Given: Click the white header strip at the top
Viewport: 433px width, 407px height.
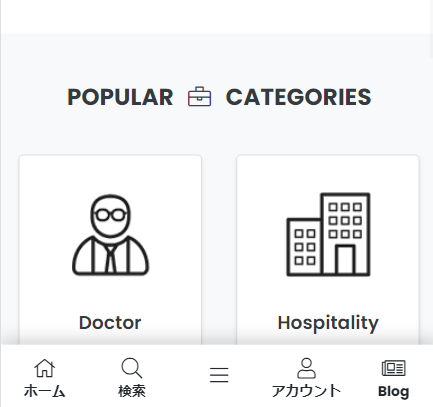Looking at the screenshot, I should coord(215,16).
